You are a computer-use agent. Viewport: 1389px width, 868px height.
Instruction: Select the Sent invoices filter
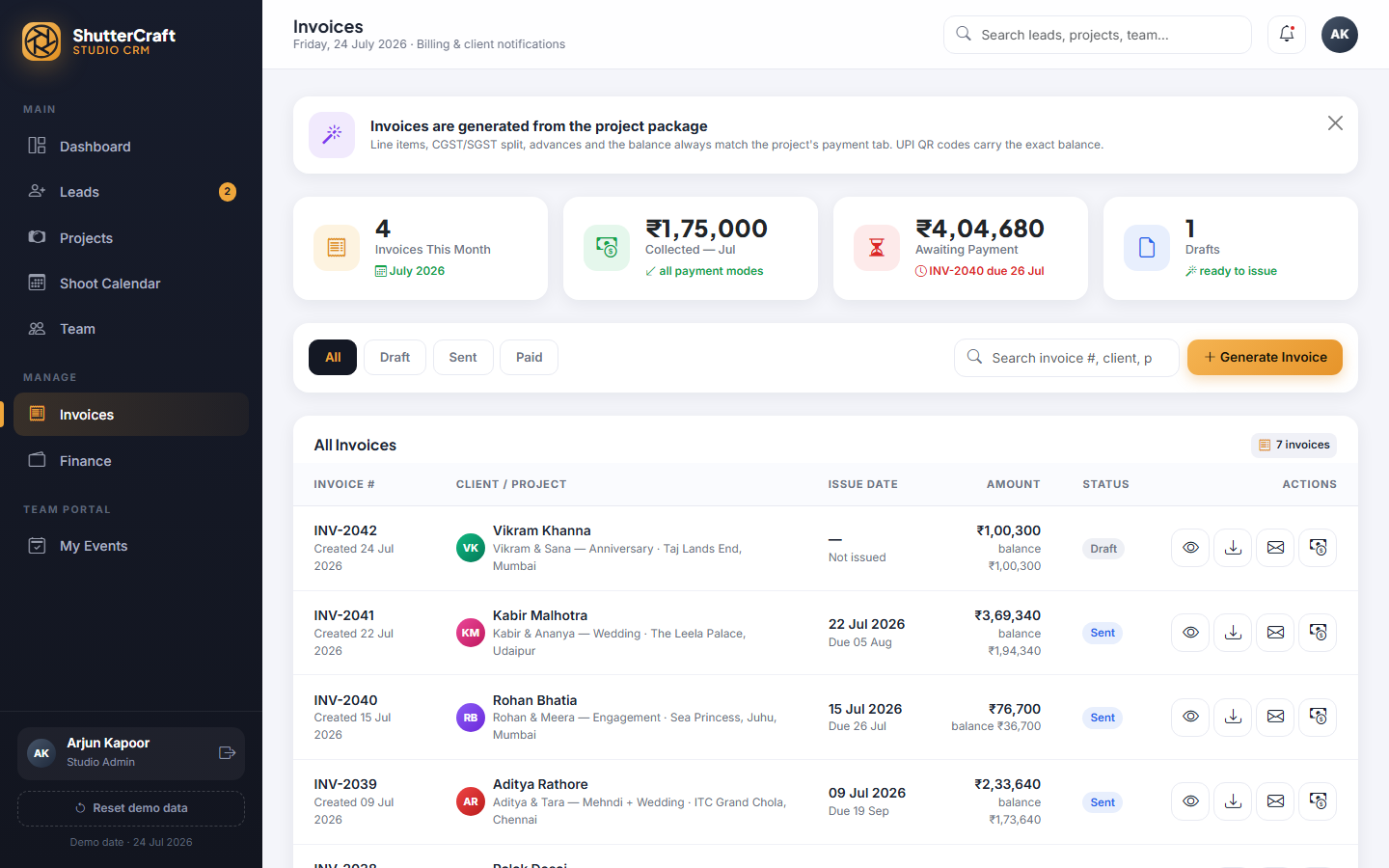point(463,358)
